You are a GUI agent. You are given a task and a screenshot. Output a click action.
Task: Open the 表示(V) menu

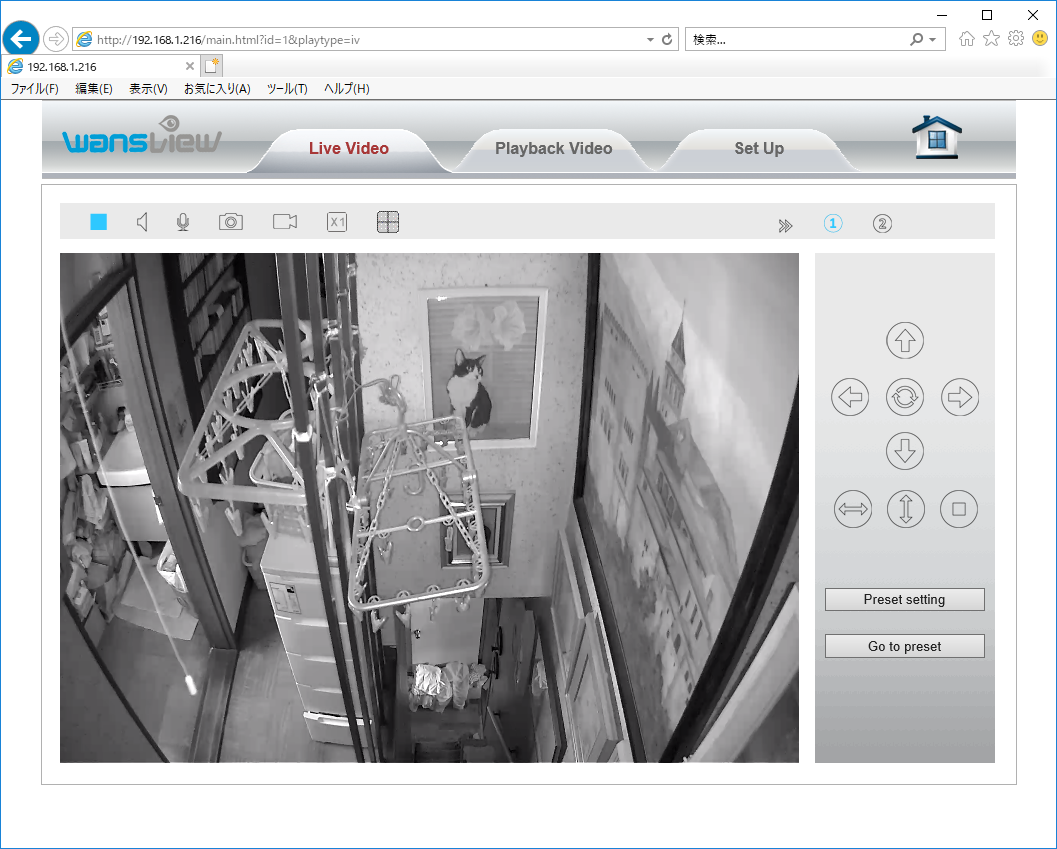(148, 88)
